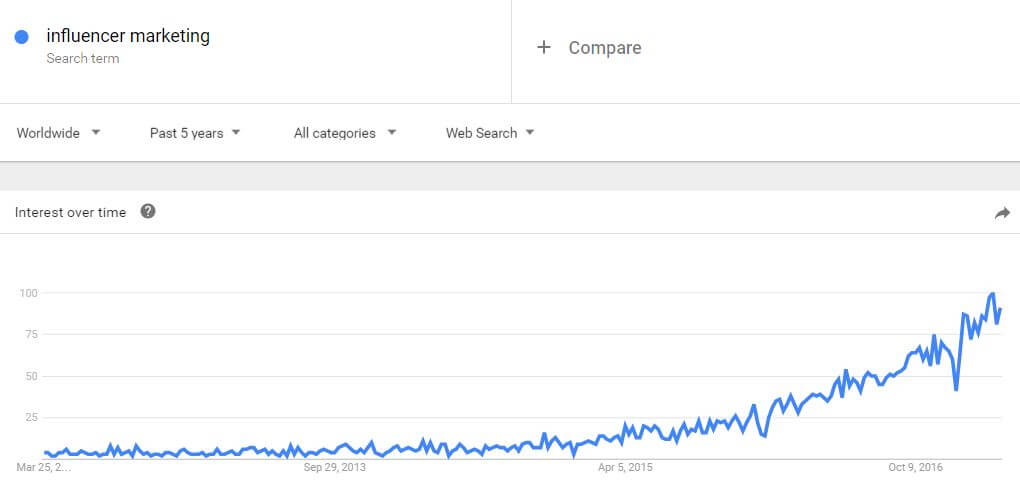
Task: Click the share arrow icon
Action: (x=1002, y=213)
